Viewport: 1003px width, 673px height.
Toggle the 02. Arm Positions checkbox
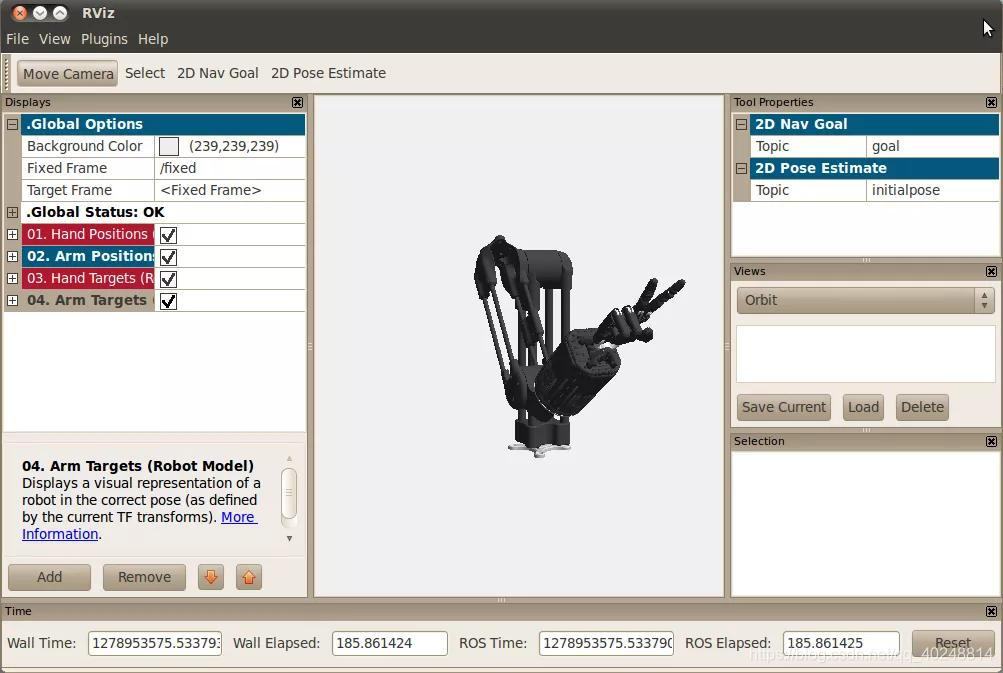click(168, 257)
